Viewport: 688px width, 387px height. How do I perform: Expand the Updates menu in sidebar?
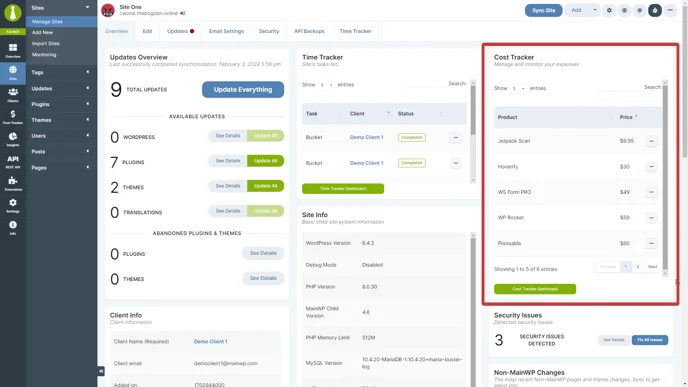tap(61, 89)
